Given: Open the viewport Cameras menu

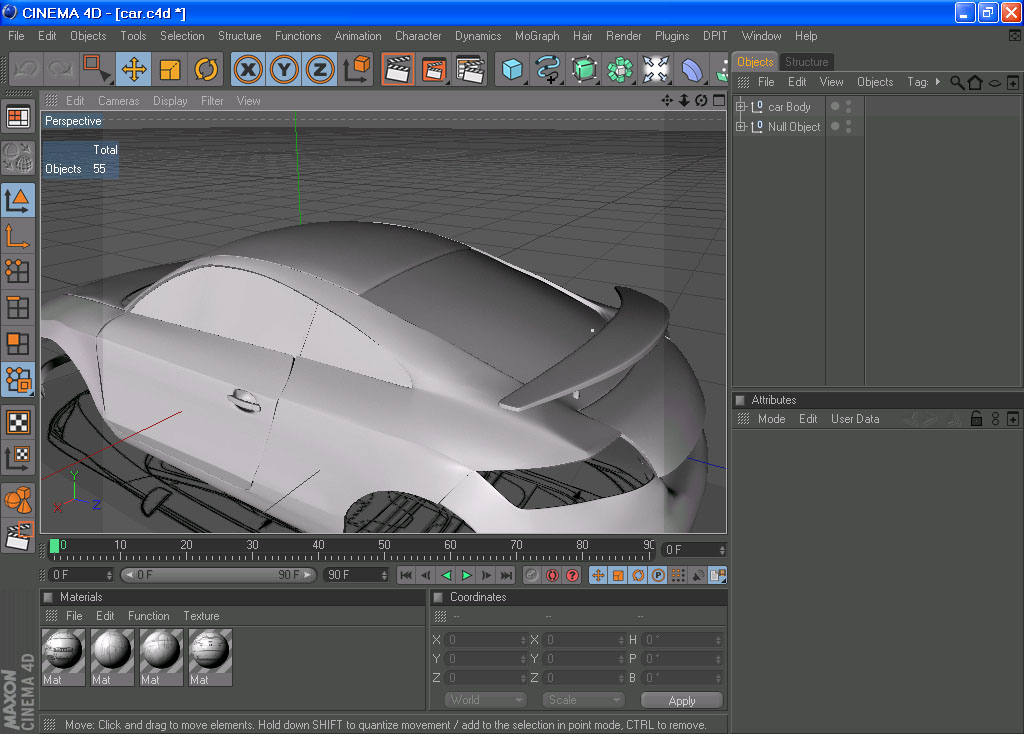Looking at the screenshot, I should click(118, 101).
